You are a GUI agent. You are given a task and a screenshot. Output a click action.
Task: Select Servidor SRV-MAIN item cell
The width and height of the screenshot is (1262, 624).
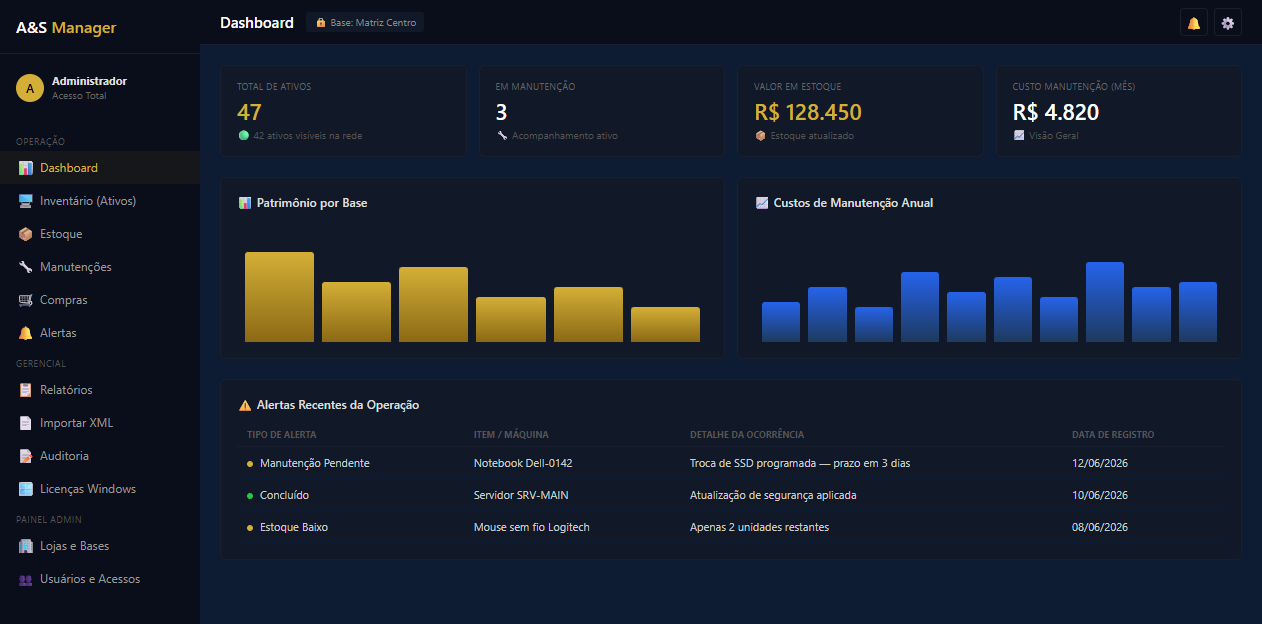pos(521,495)
